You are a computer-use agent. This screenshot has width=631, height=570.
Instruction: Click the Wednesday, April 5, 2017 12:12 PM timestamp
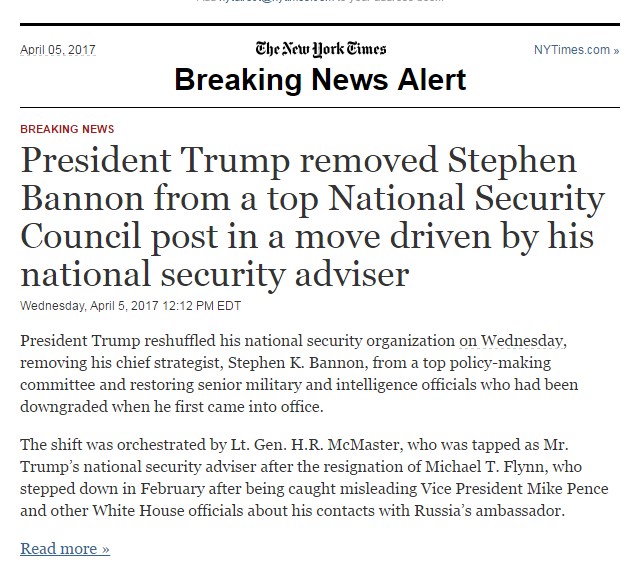pos(130,306)
